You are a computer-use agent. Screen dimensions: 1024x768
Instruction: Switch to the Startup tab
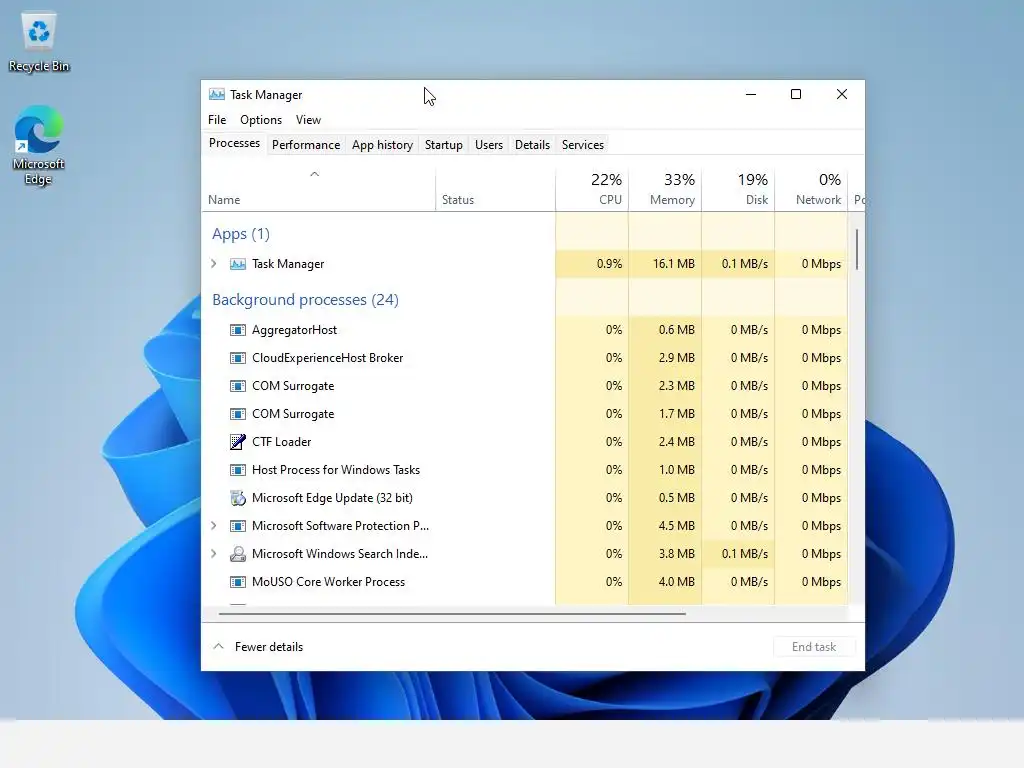443,145
